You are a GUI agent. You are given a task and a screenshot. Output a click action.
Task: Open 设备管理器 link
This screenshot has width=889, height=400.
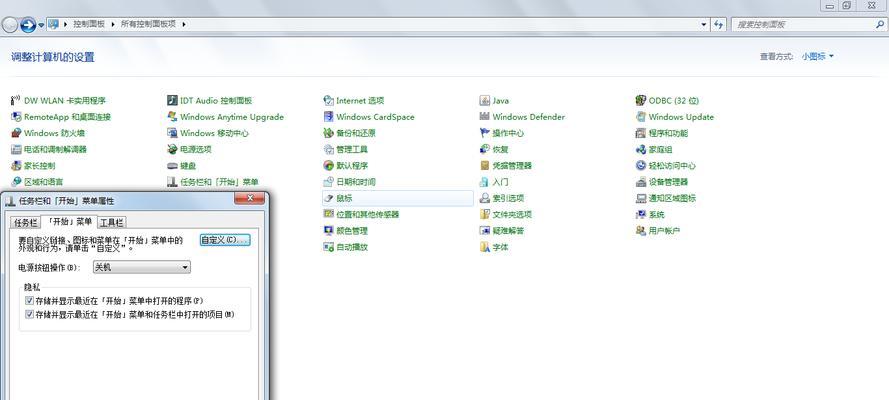click(668, 182)
